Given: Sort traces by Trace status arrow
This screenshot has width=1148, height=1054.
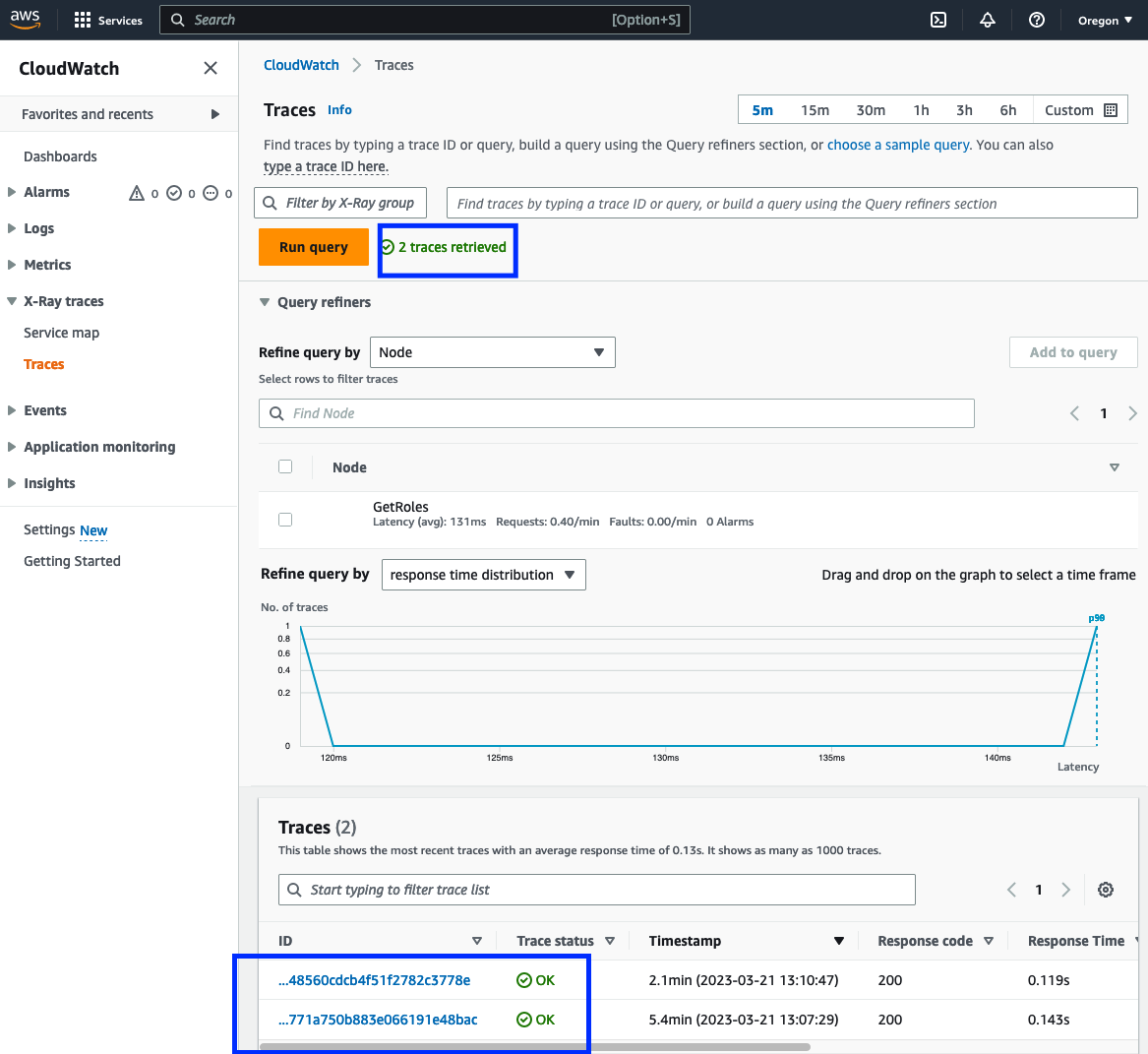Looking at the screenshot, I should click(610, 941).
